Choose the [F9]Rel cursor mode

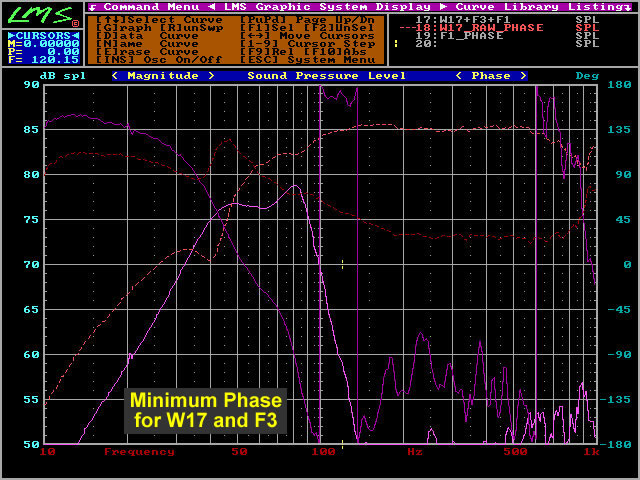click(268, 52)
